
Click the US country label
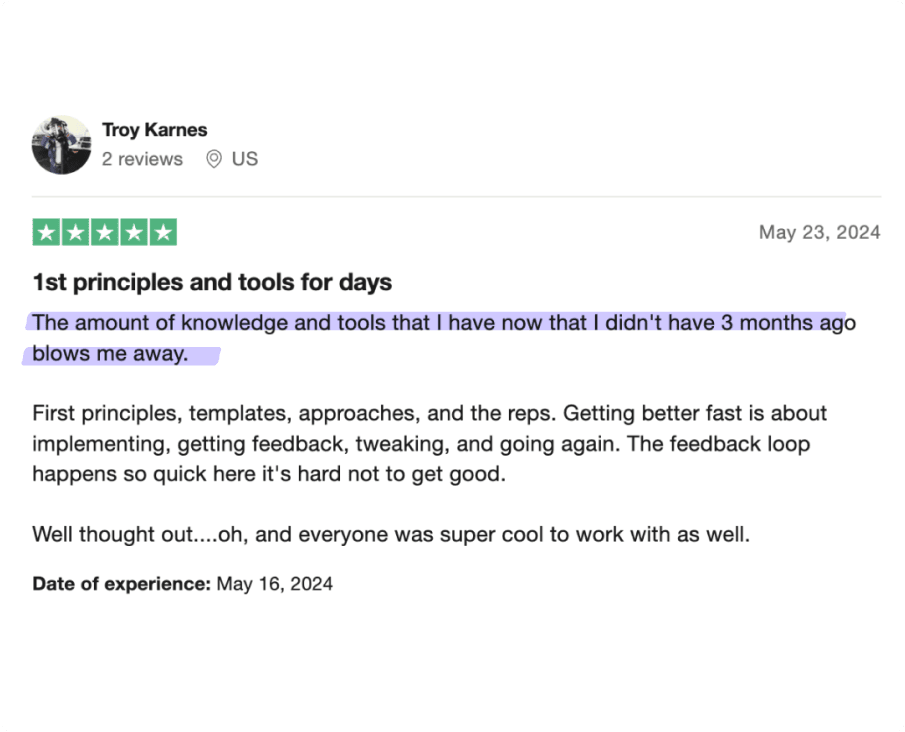[245, 159]
